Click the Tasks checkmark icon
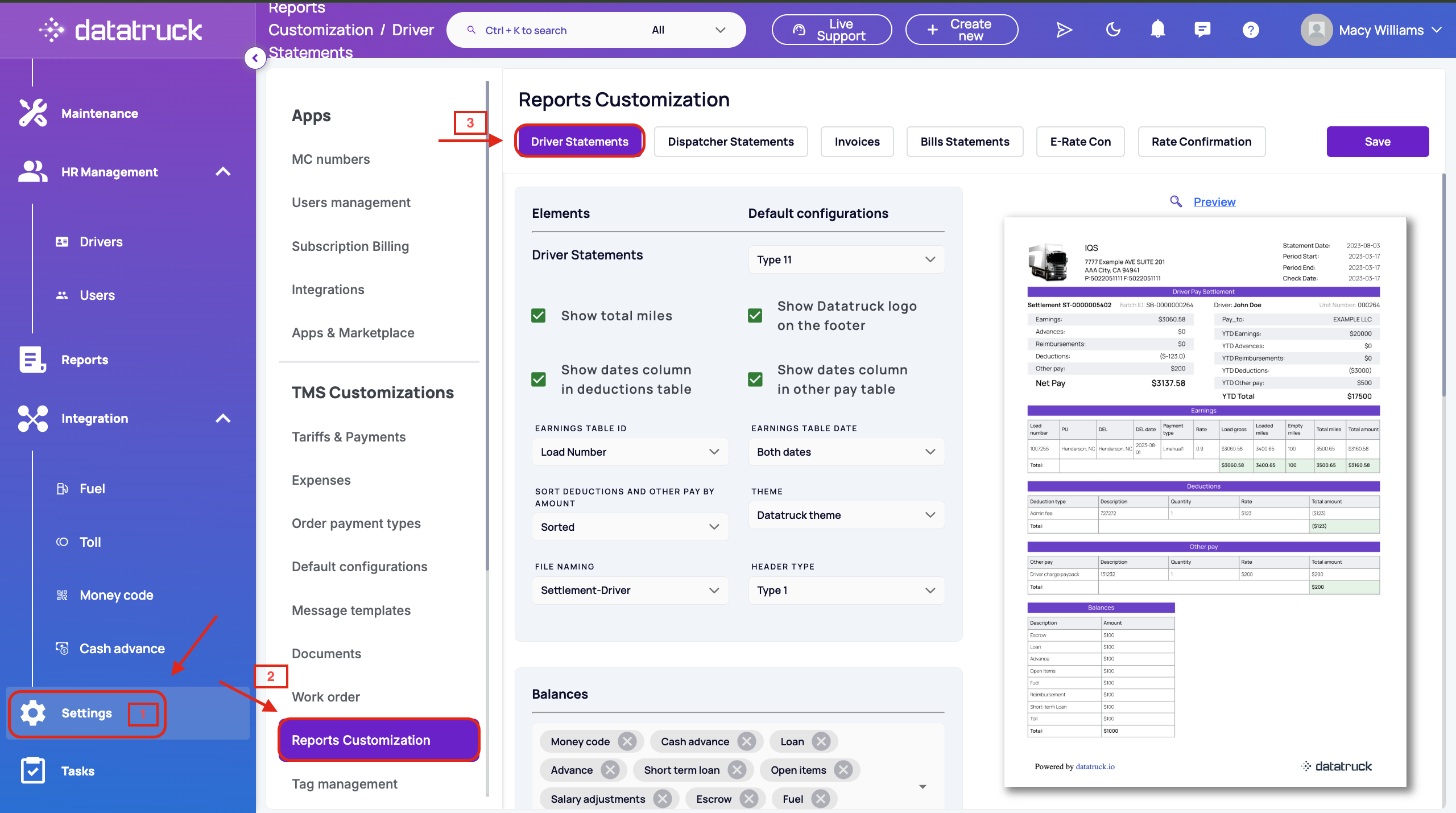Viewport: 1456px width, 813px height. [33, 771]
